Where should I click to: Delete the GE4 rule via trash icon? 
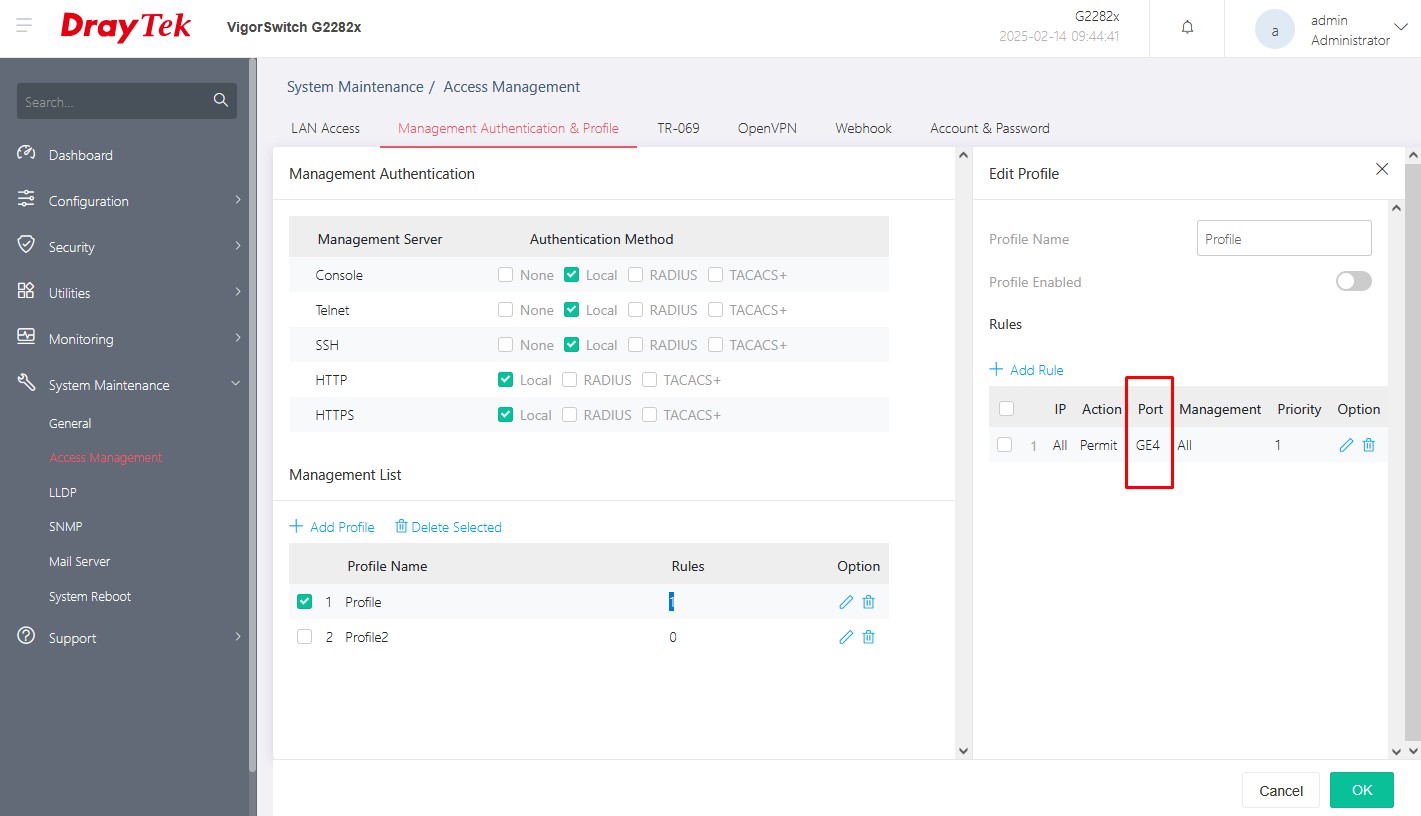tap(1369, 445)
